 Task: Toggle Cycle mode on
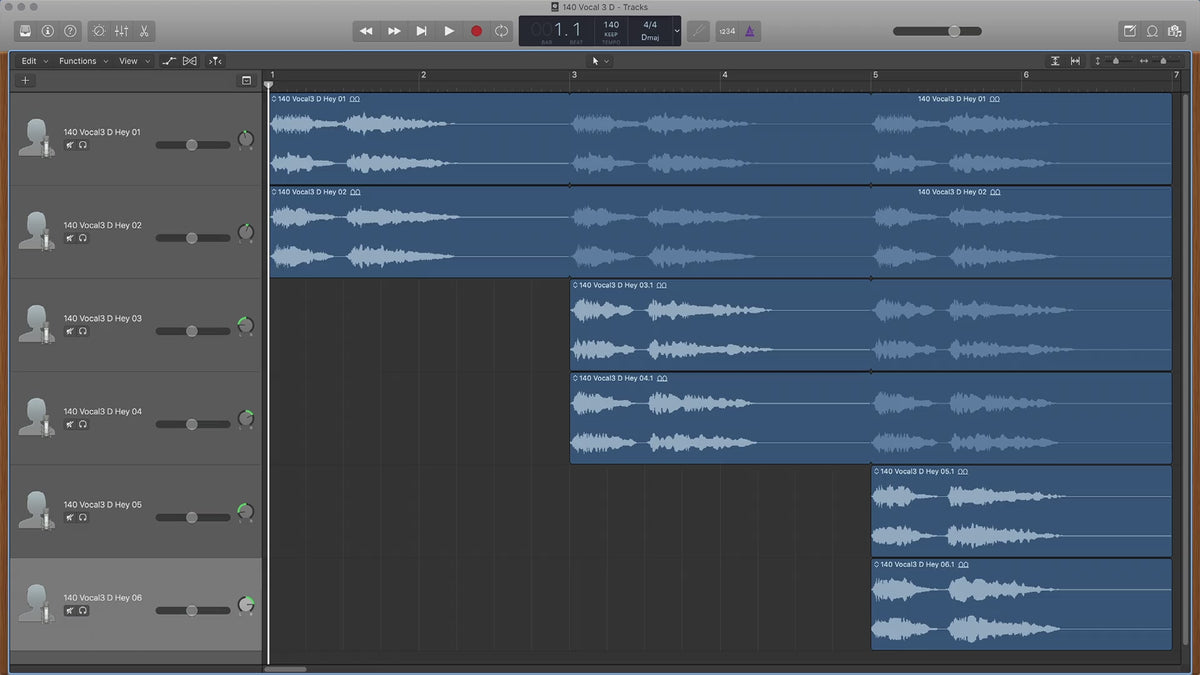coord(502,31)
